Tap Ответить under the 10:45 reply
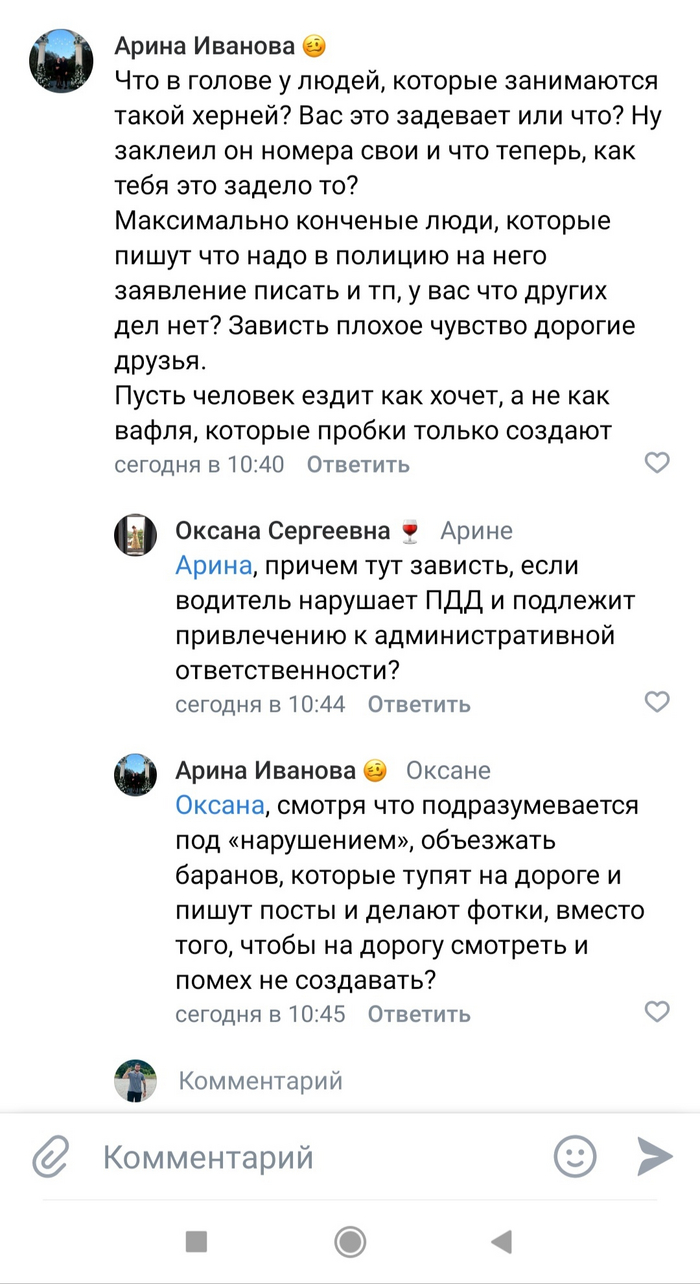The height and width of the screenshot is (1284, 700). coord(419,1014)
